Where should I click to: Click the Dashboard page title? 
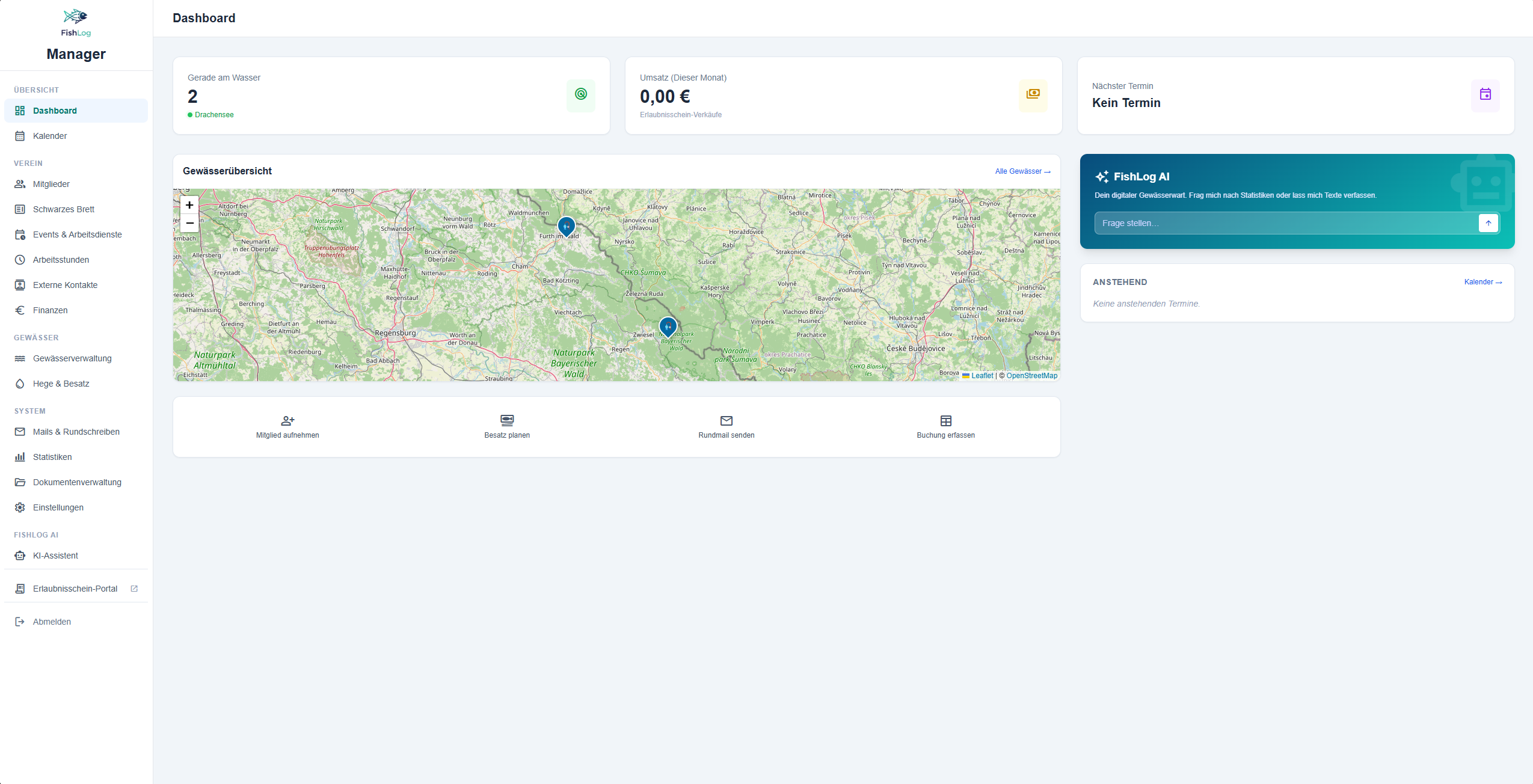click(x=204, y=18)
